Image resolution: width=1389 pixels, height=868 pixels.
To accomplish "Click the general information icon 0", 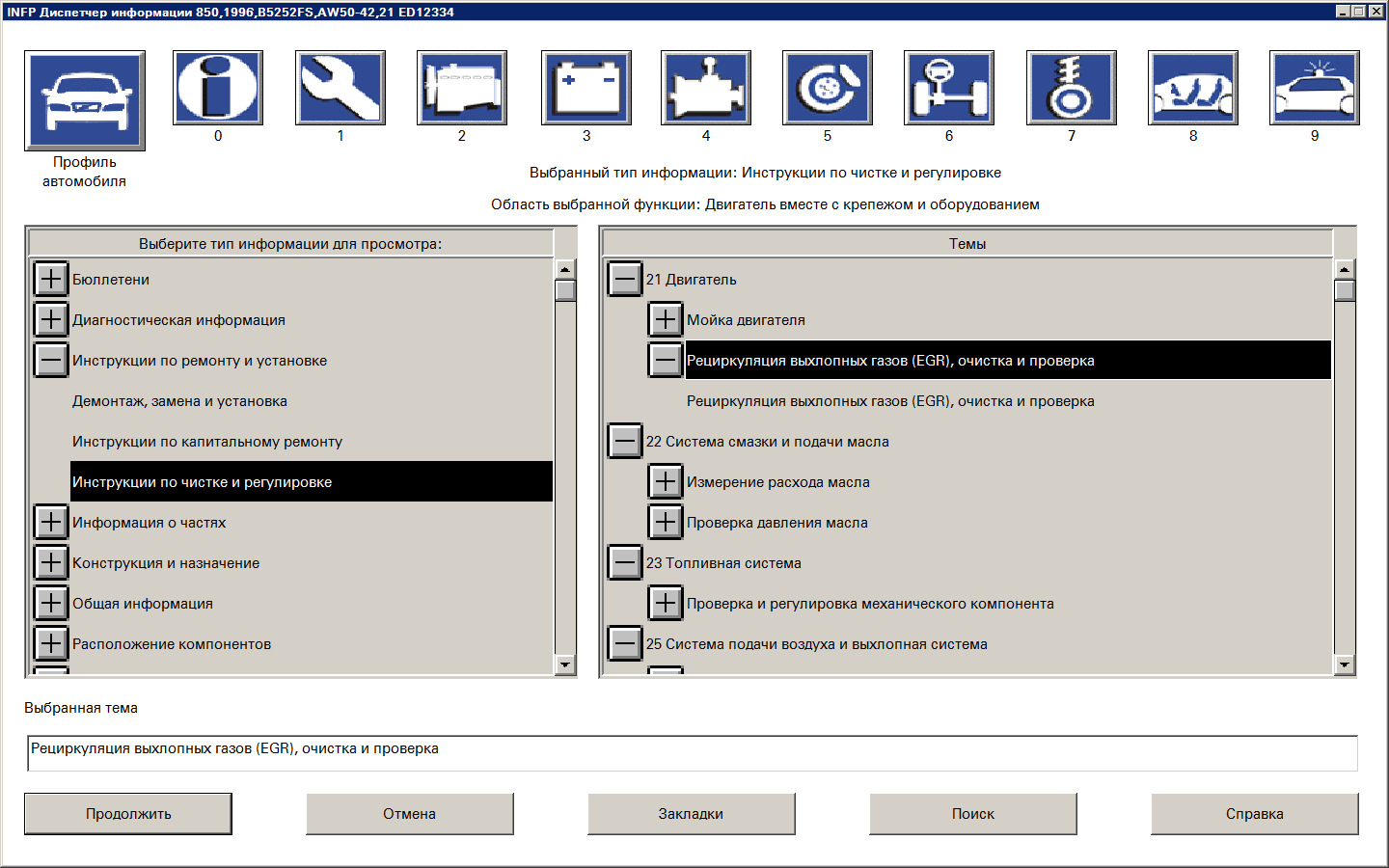I will [x=218, y=88].
